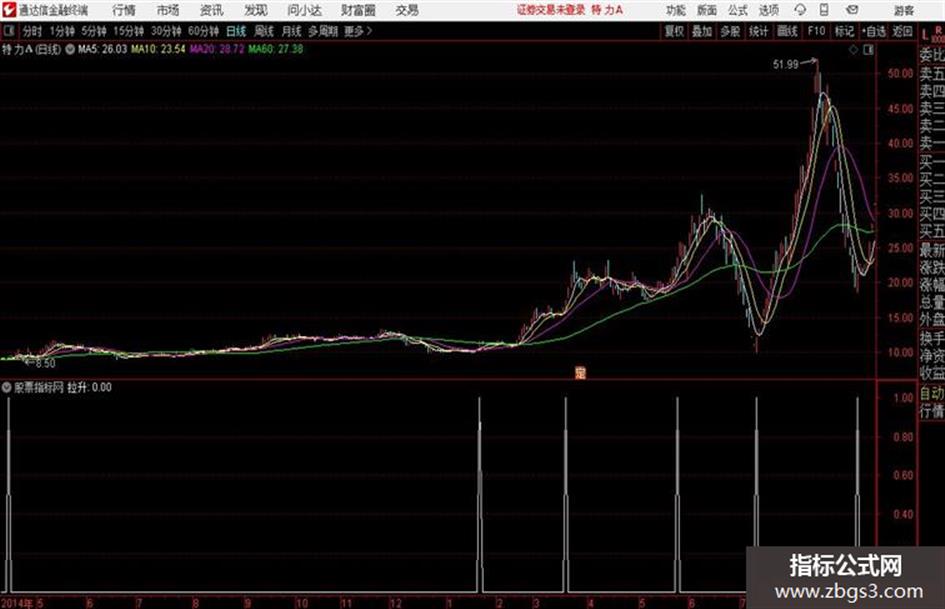Viewport: 945px width, 609px height.
Task: Open the 功能 menu
Action: coord(676,10)
